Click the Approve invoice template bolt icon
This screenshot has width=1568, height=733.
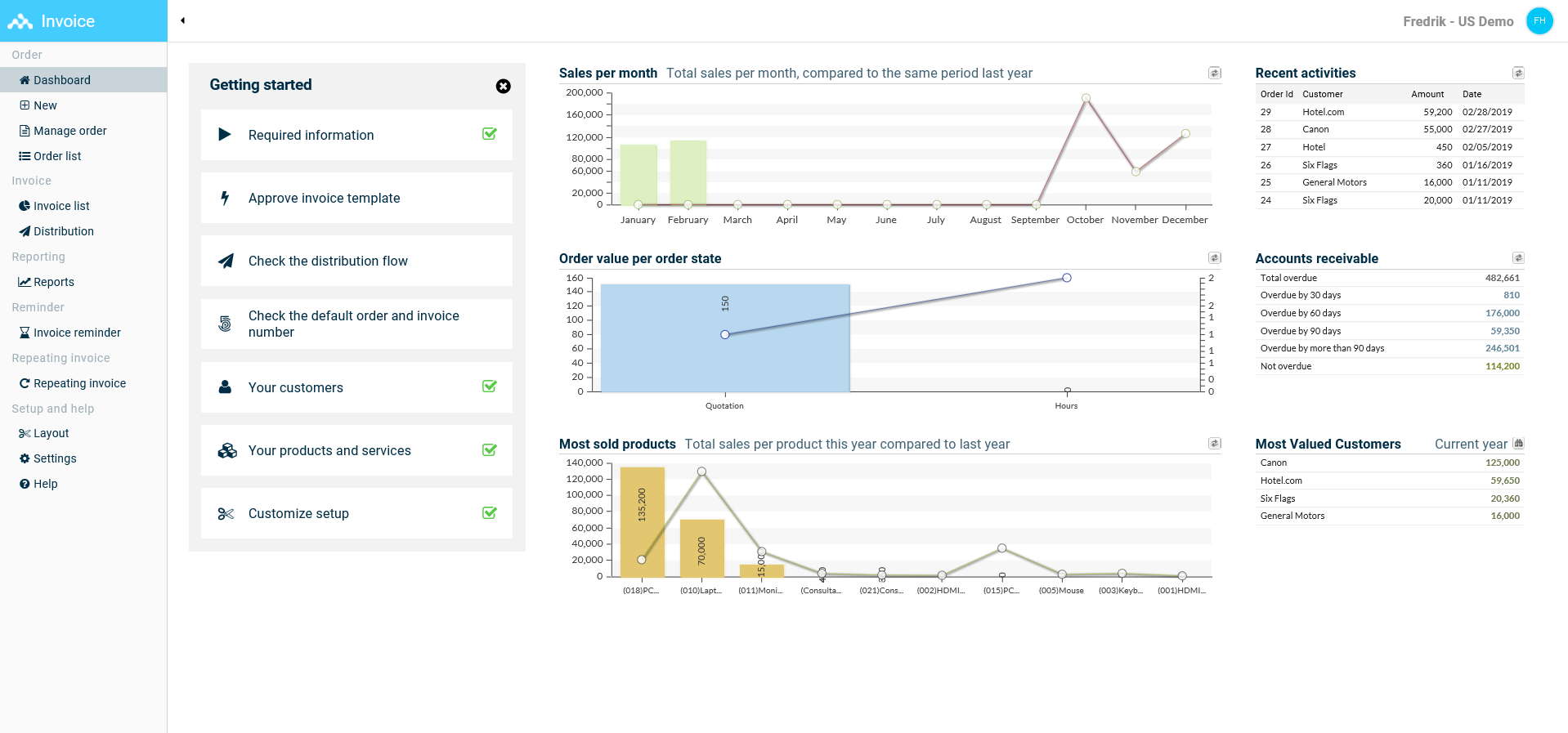(x=225, y=198)
